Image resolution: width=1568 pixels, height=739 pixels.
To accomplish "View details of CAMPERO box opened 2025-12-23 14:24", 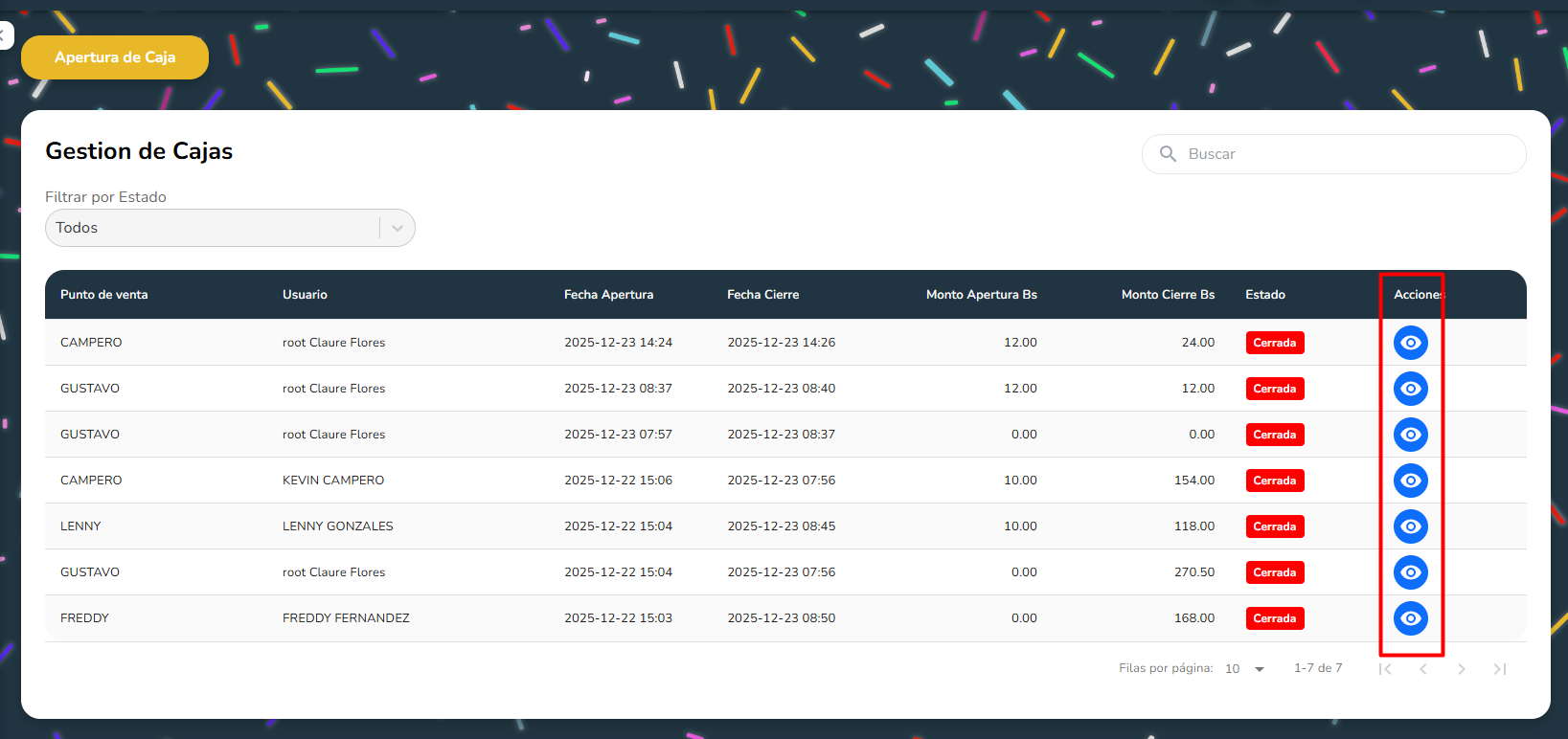I will (1410, 343).
